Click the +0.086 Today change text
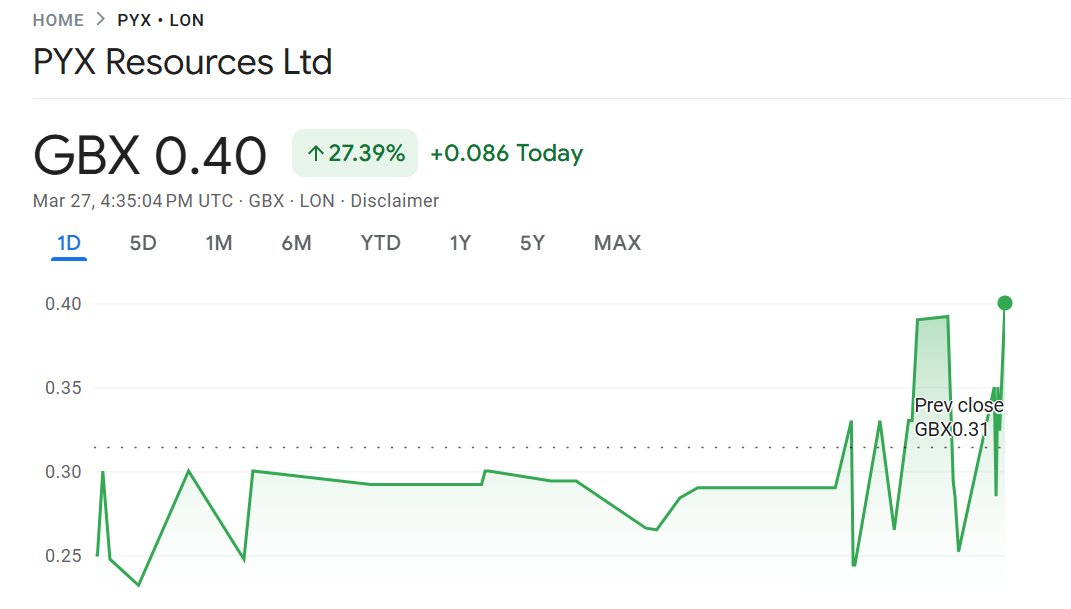Screen dimensions: 1071x609 [506, 154]
